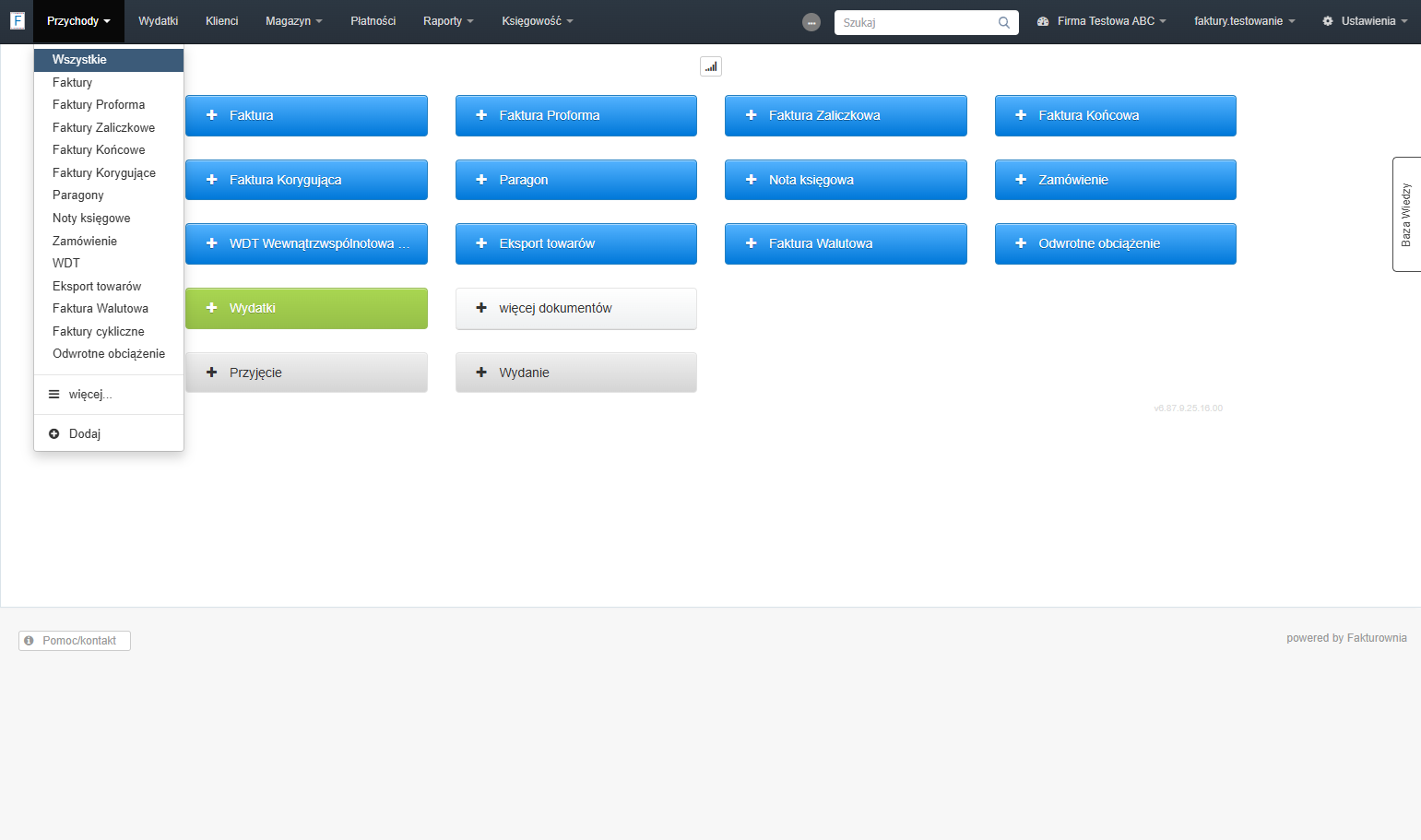Open the faktury.testowanie account dropdown

pyautogui.click(x=1245, y=21)
